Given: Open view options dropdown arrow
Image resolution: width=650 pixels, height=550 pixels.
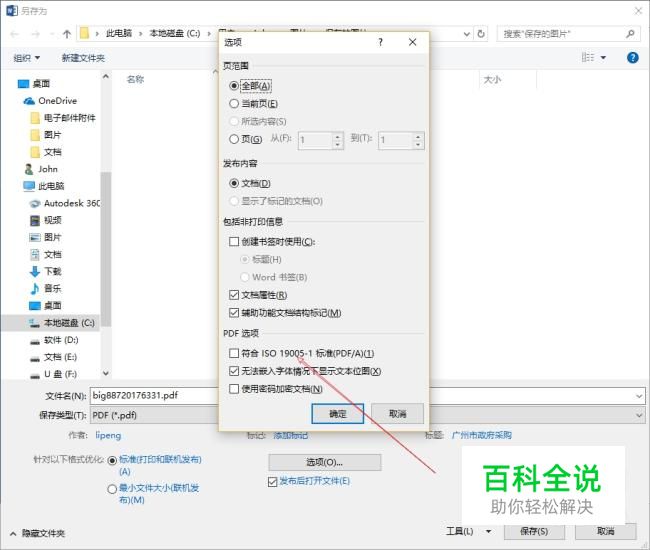Looking at the screenshot, I should pyautogui.click(x=603, y=58).
